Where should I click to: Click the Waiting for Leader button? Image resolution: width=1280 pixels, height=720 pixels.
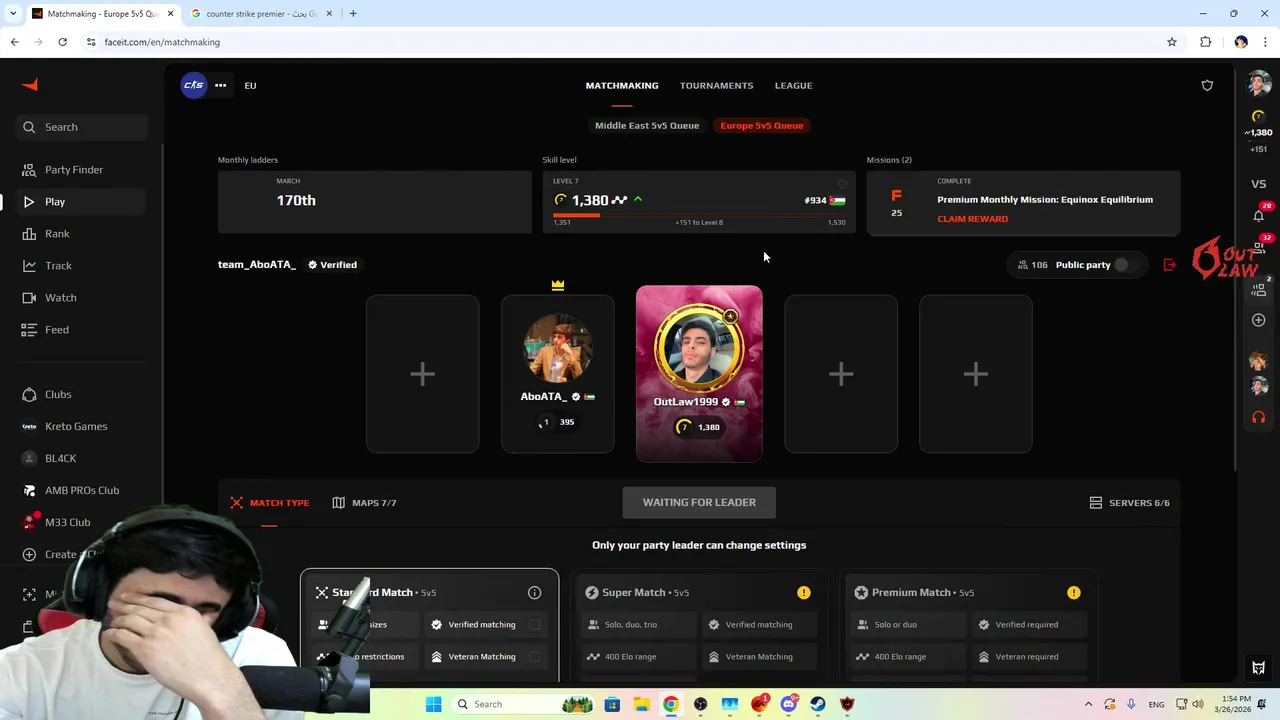[x=699, y=502]
